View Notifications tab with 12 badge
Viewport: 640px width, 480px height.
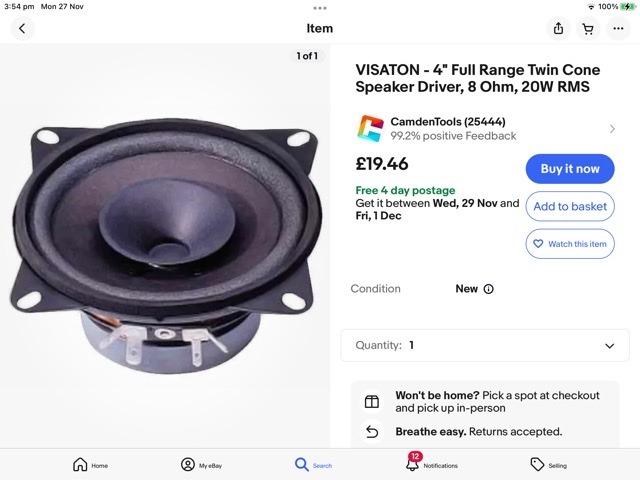point(431,463)
